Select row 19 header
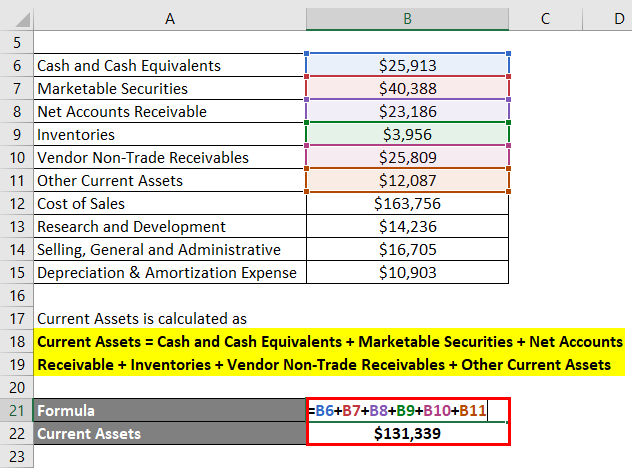This screenshot has width=632, height=468. tap(17, 364)
